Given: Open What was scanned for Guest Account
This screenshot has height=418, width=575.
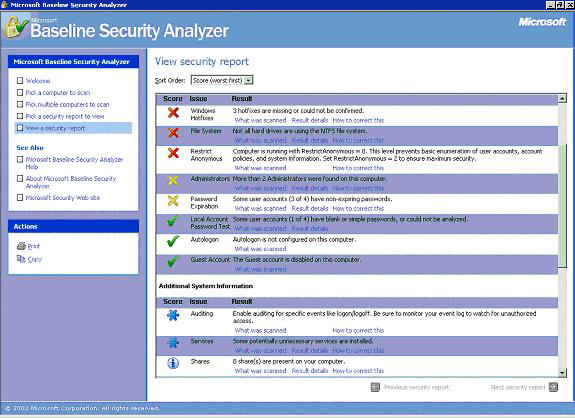Looking at the screenshot, I should point(260,269).
